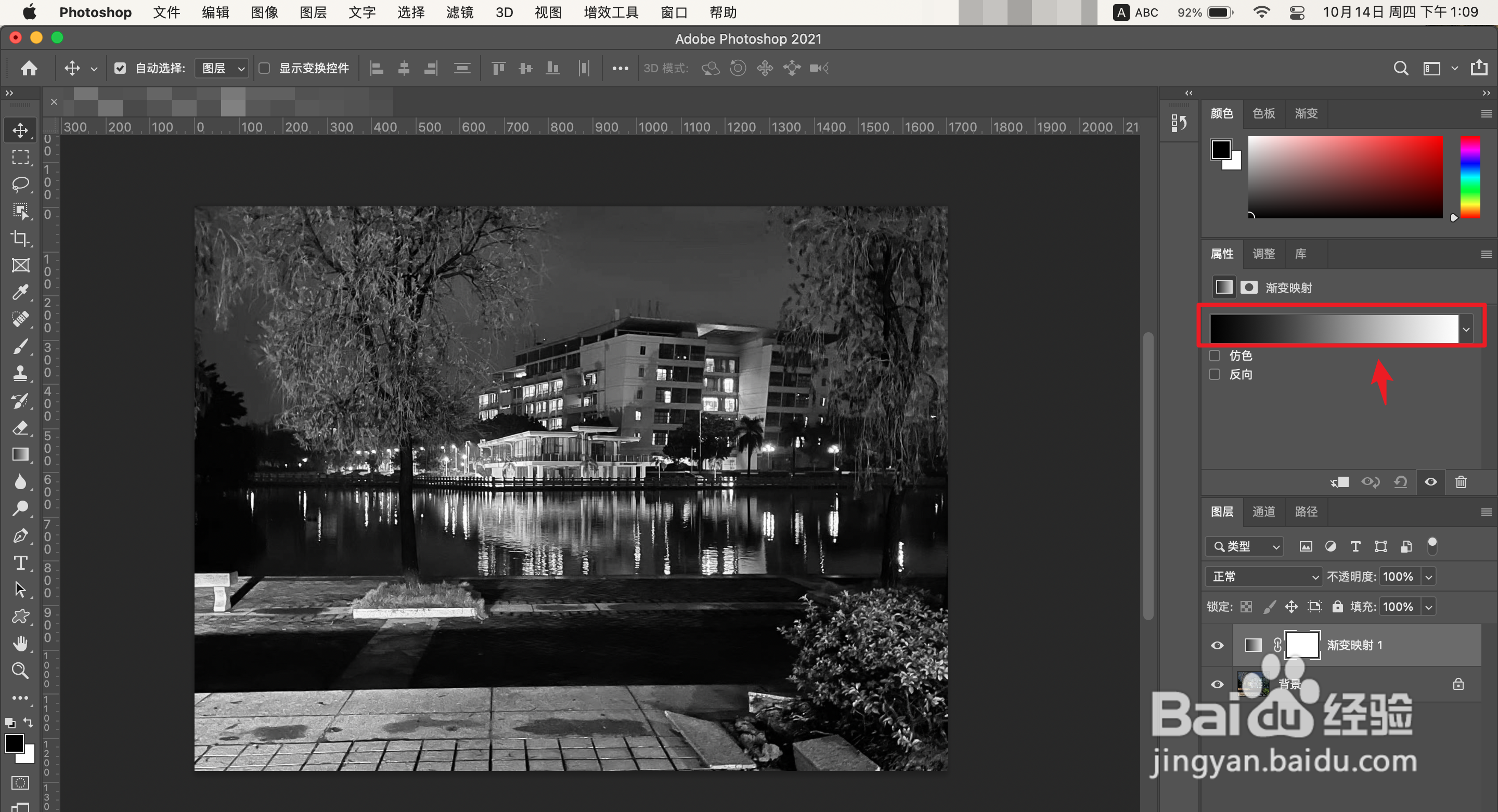Open the Search magnifier icon
Screen dimensions: 1498x812
click(x=1401, y=69)
